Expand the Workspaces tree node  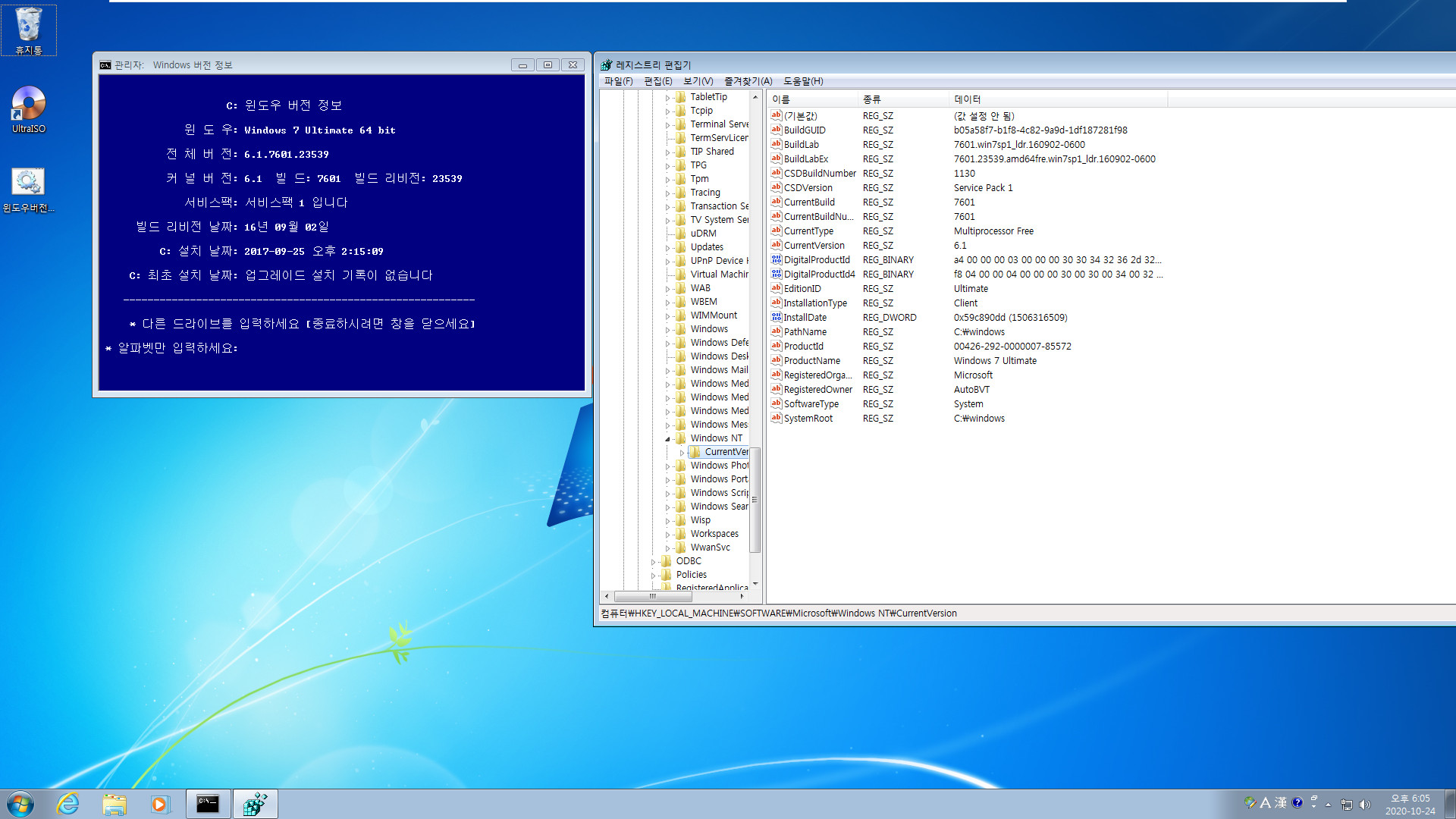667,534
